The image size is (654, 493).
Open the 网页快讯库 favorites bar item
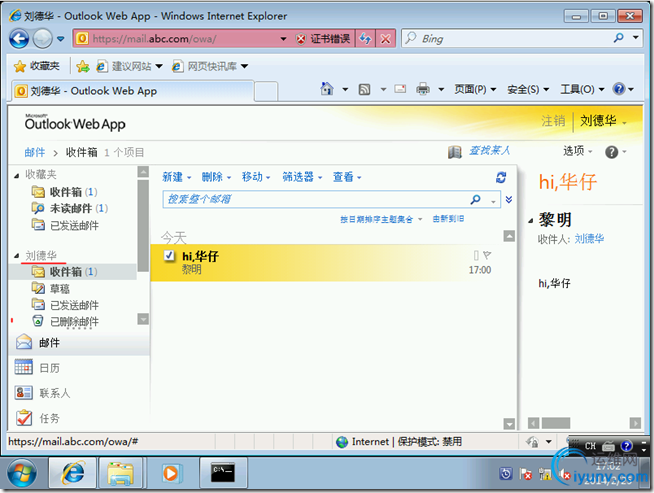point(210,66)
